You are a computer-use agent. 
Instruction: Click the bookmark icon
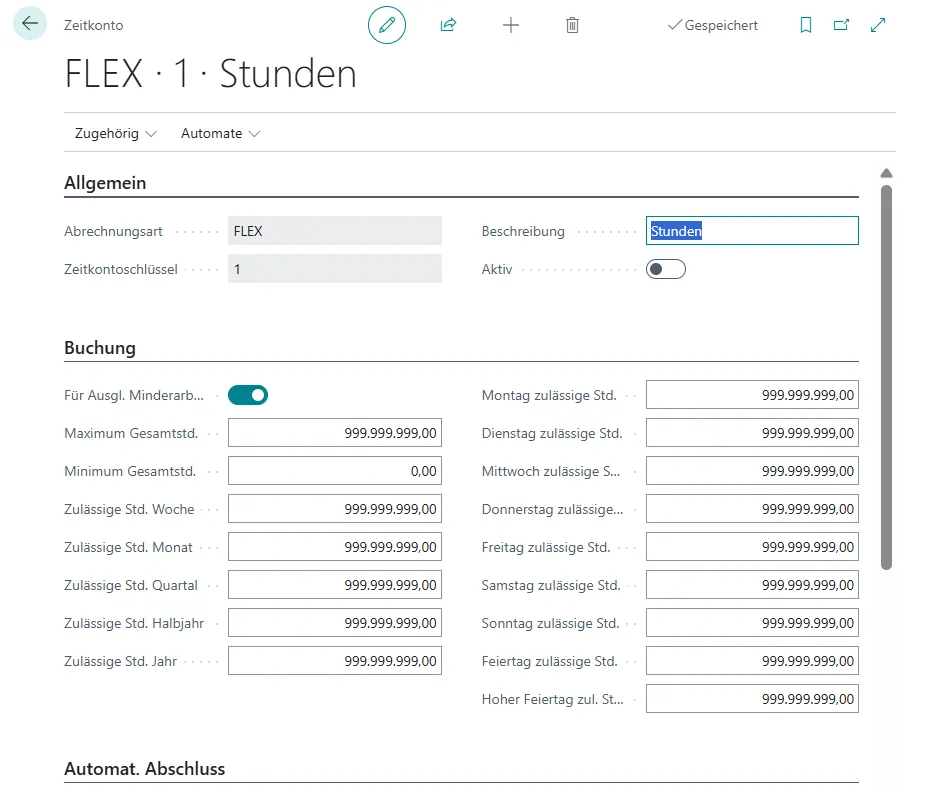pyautogui.click(x=806, y=25)
